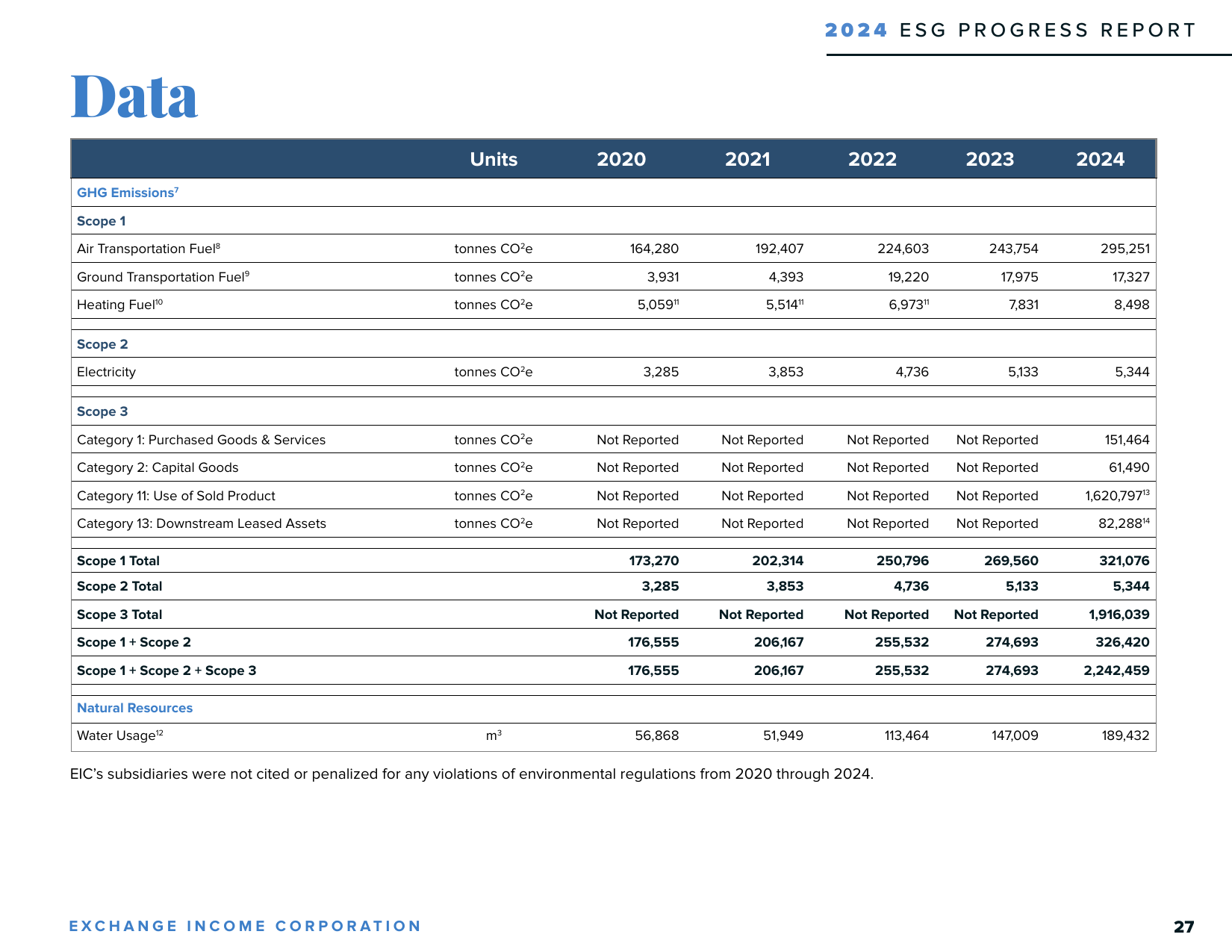1232x952 pixels.
Task: Select the 'Units' column header
Action: pyautogui.click(x=494, y=159)
